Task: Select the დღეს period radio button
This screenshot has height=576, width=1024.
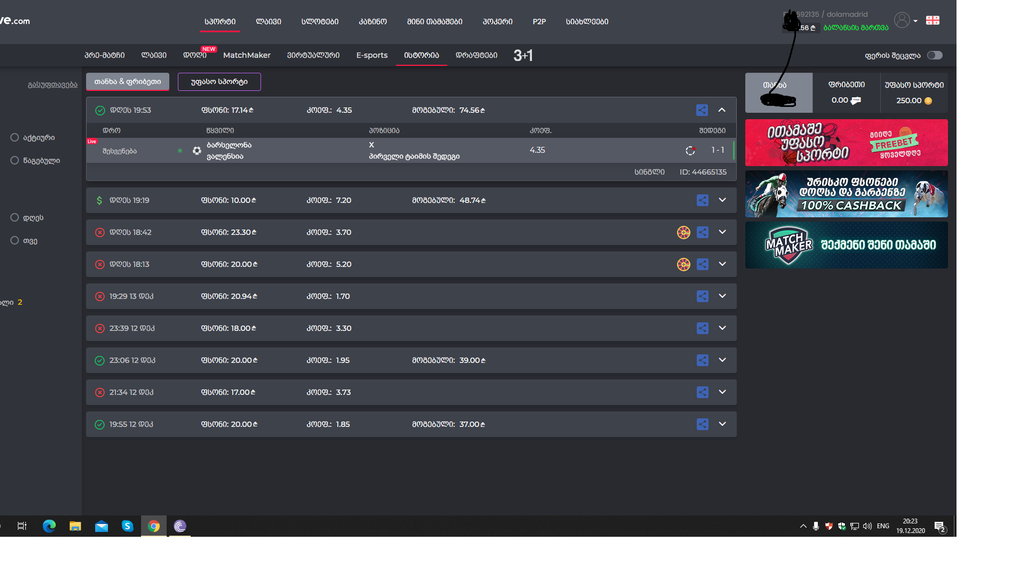Action: coord(14,217)
